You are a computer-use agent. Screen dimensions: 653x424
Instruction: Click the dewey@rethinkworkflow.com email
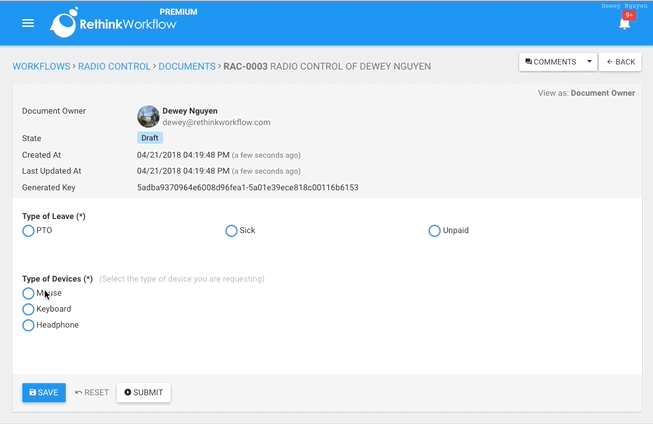click(216, 122)
